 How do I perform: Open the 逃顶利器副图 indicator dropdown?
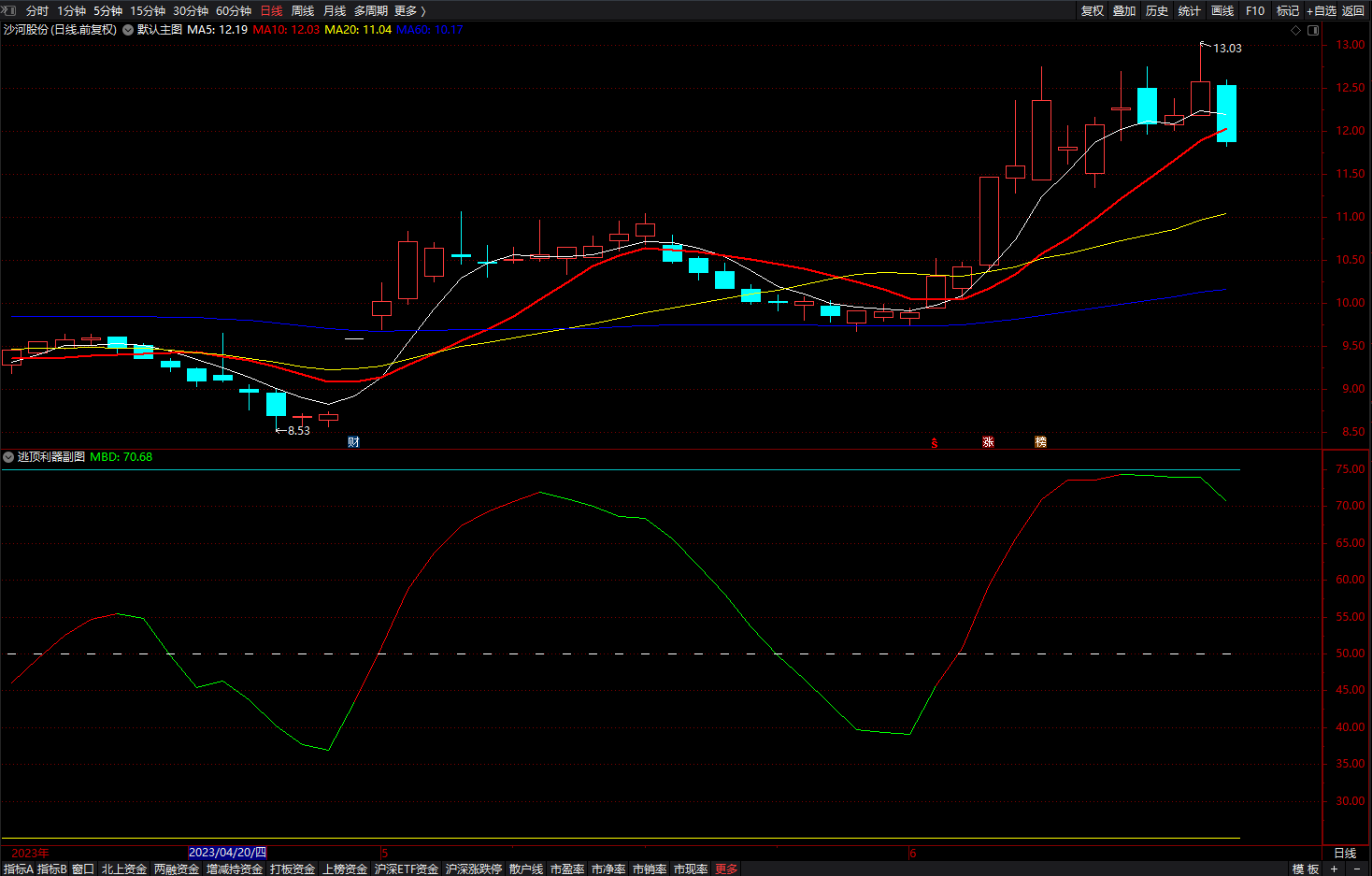pyautogui.click(x=8, y=457)
